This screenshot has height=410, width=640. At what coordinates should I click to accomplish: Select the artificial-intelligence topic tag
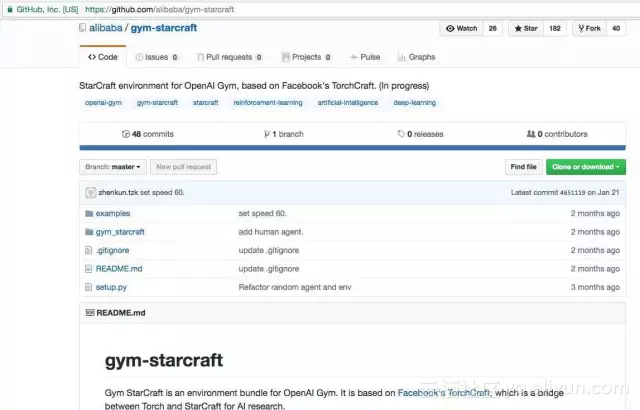[x=348, y=103]
